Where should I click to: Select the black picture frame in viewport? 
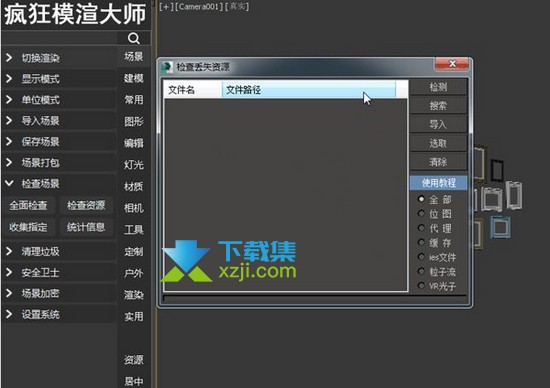pyautogui.click(x=497, y=170)
